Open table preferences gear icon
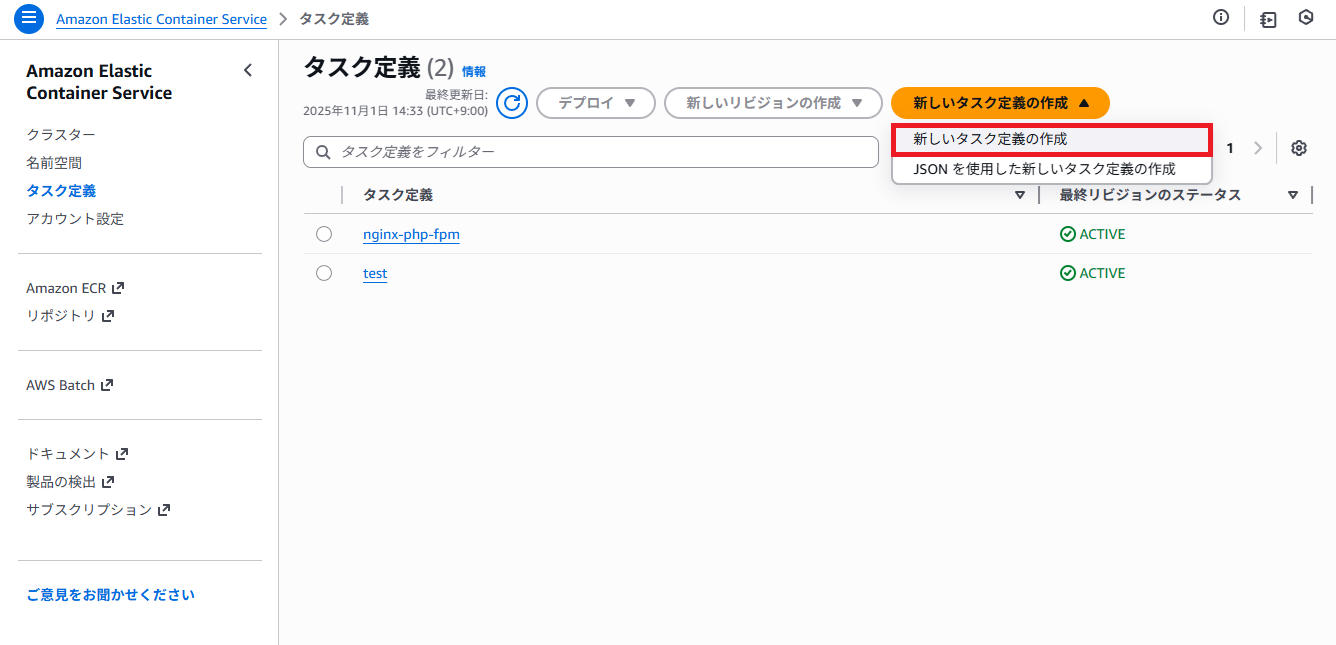The height and width of the screenshot is (645, 1336). (x=1299, y=148)
